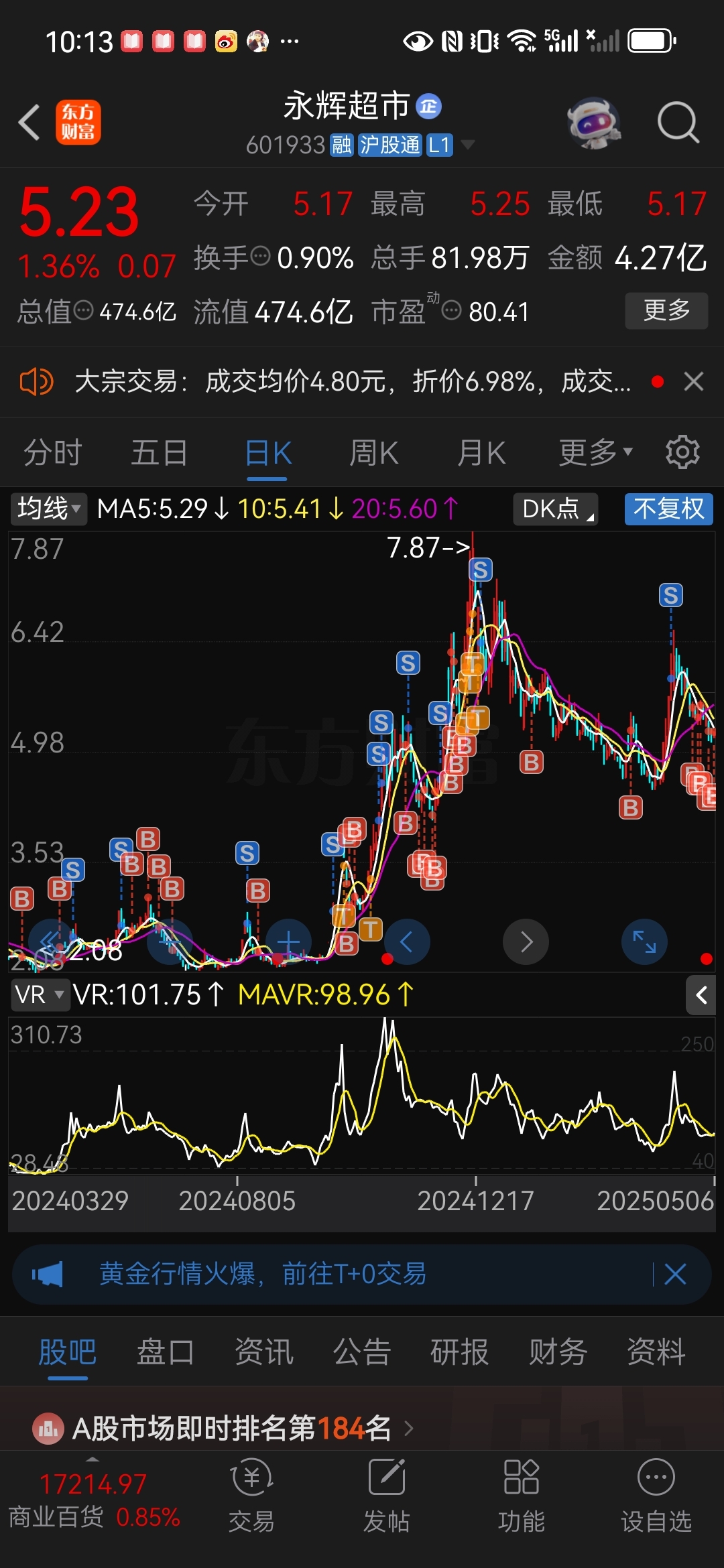Tap the S marker near 2025 peak
Viewport: 724px width, 1568px height.
click(x=670, y=595)
